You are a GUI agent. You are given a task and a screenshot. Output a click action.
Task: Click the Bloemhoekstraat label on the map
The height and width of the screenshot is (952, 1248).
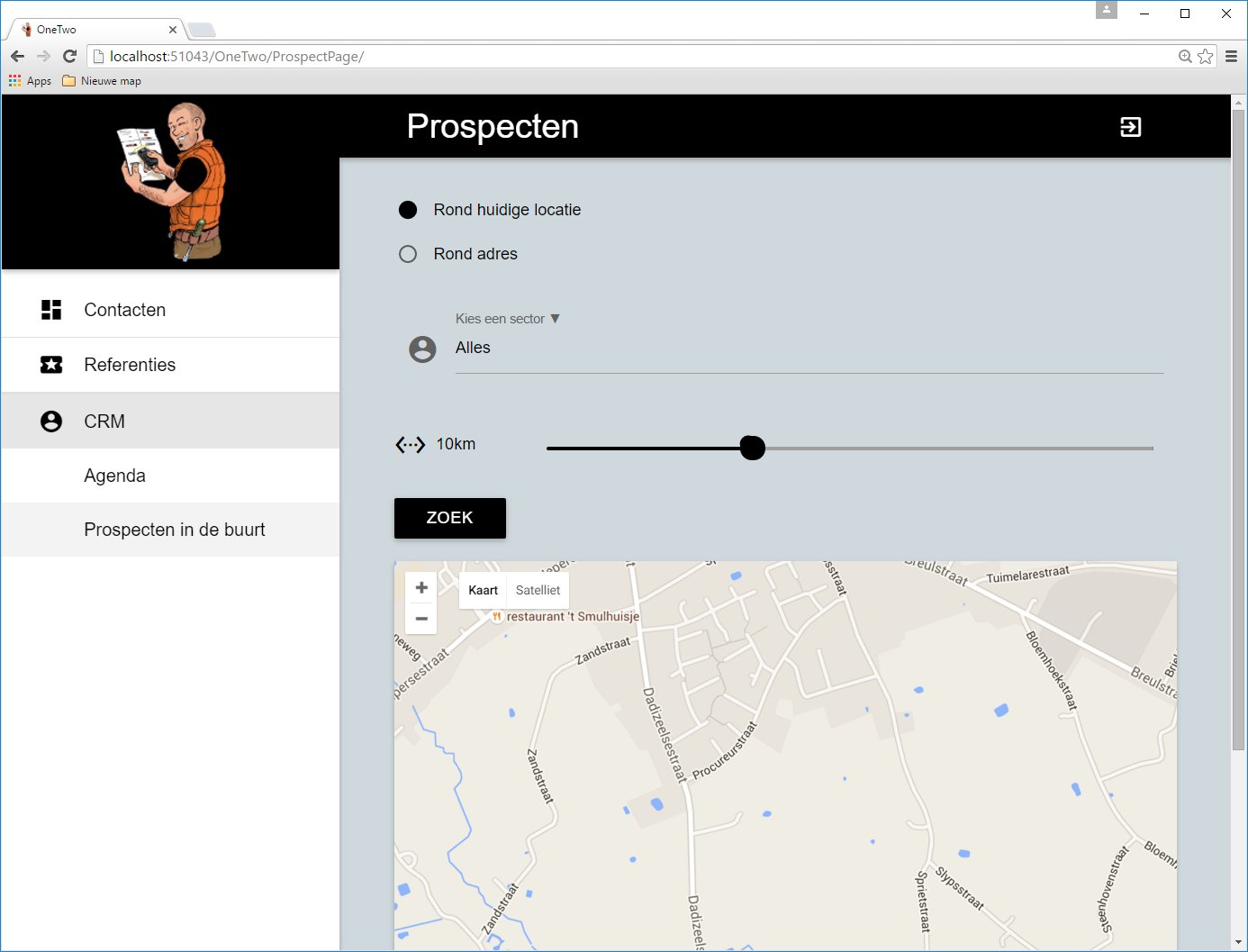point(1051,670)
